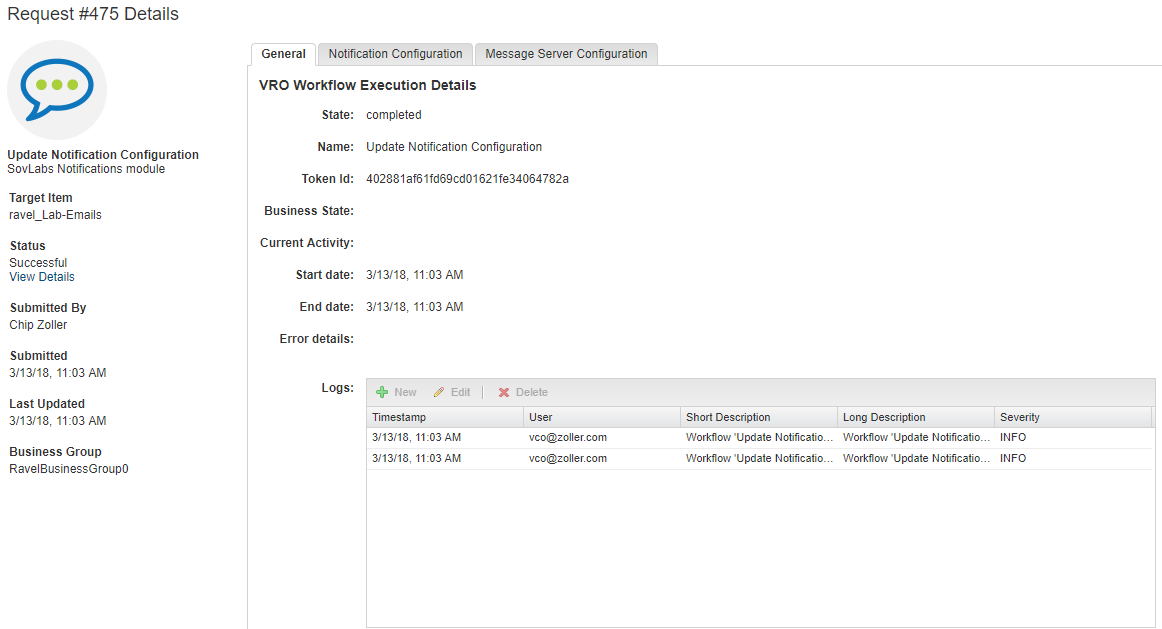Click the pencil Edit icon
This screenshot has width=1162, height=629.
pyautogui.click(x=439, y=393)
